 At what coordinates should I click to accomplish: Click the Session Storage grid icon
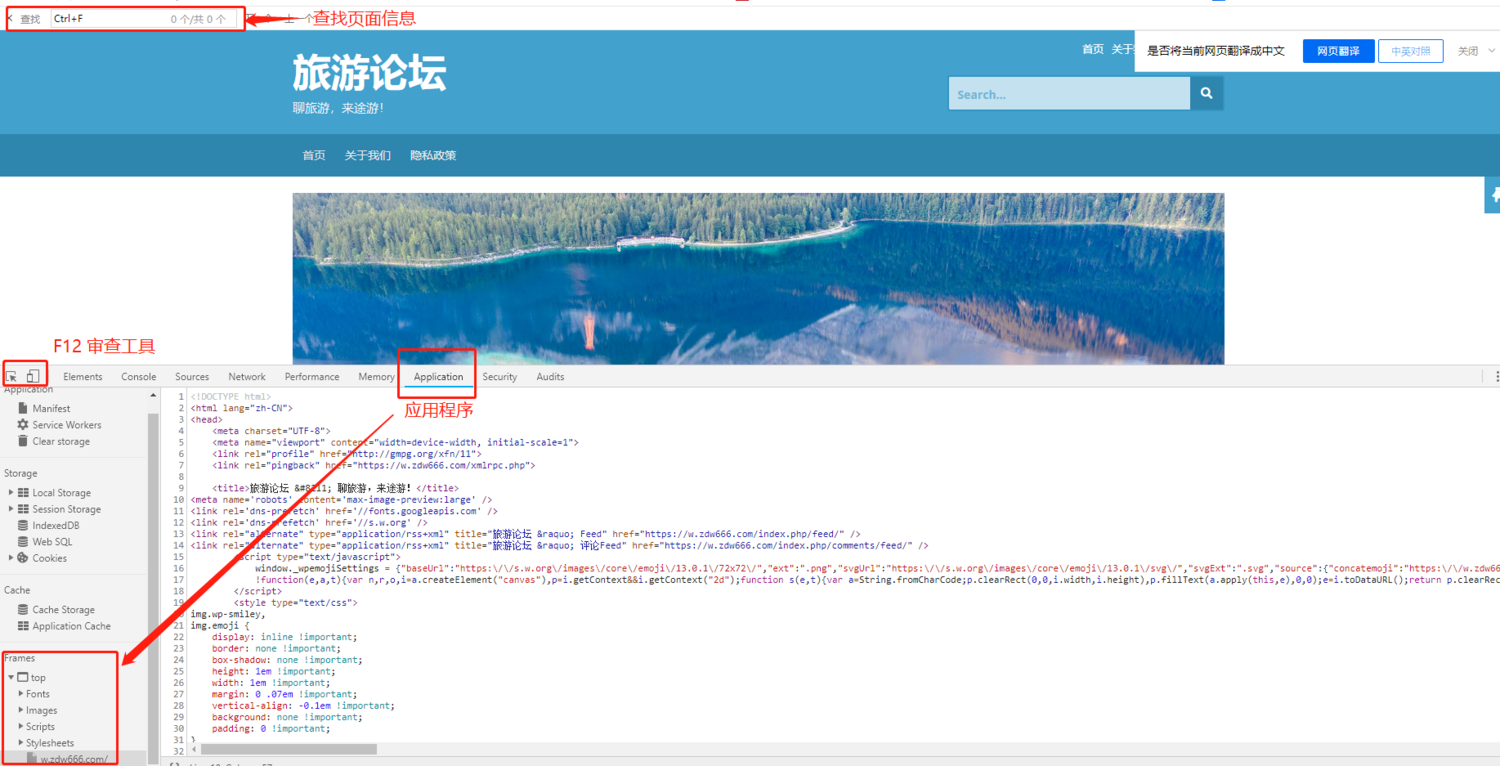coord(23,509)
